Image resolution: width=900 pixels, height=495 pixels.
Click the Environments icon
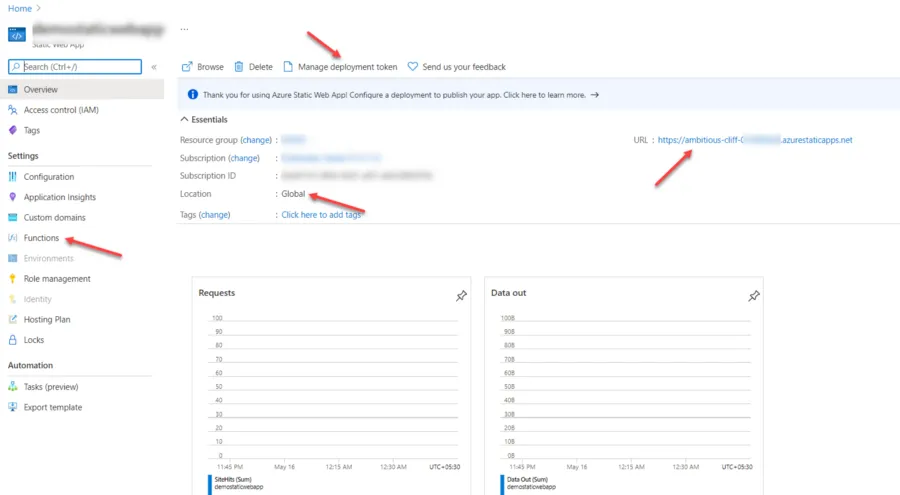tap(13, 258)
